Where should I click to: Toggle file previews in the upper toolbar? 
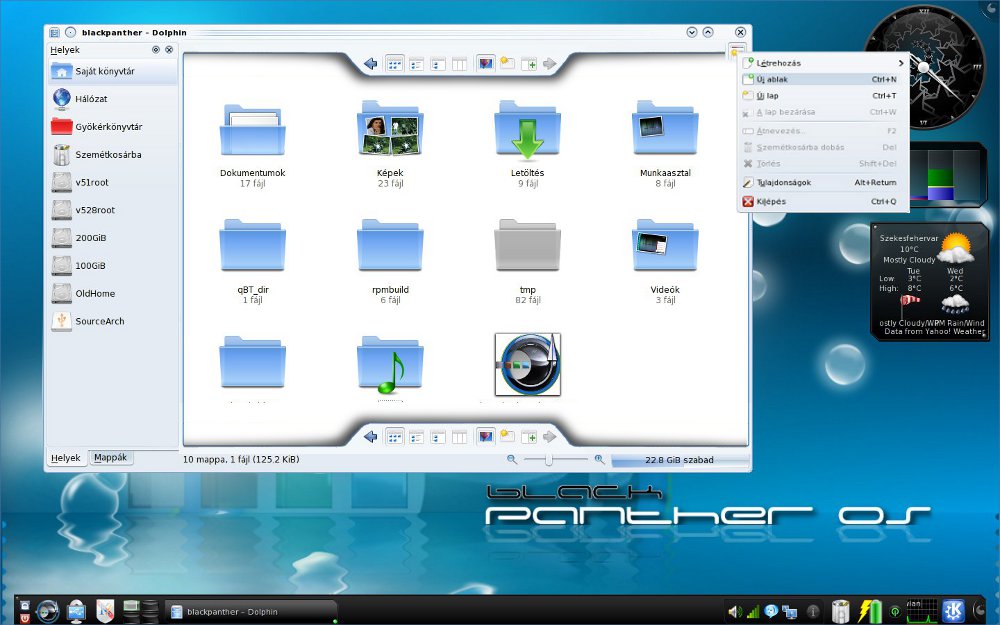tap(486, 64)
